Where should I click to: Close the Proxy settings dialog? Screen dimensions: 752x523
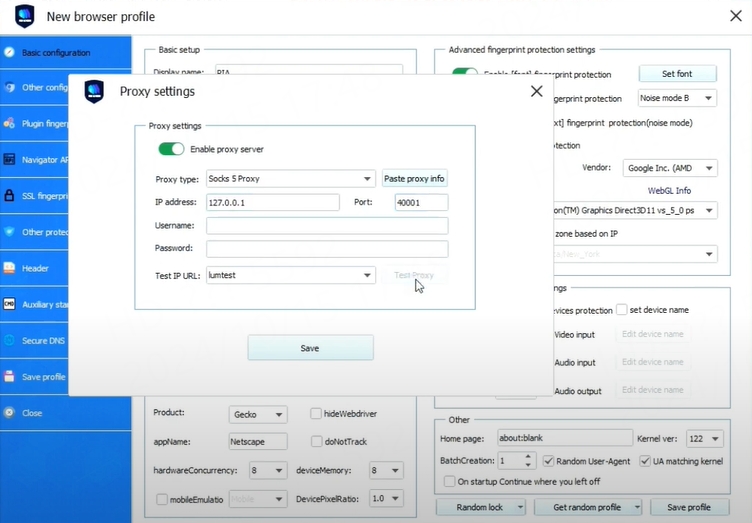click(536, 91)
